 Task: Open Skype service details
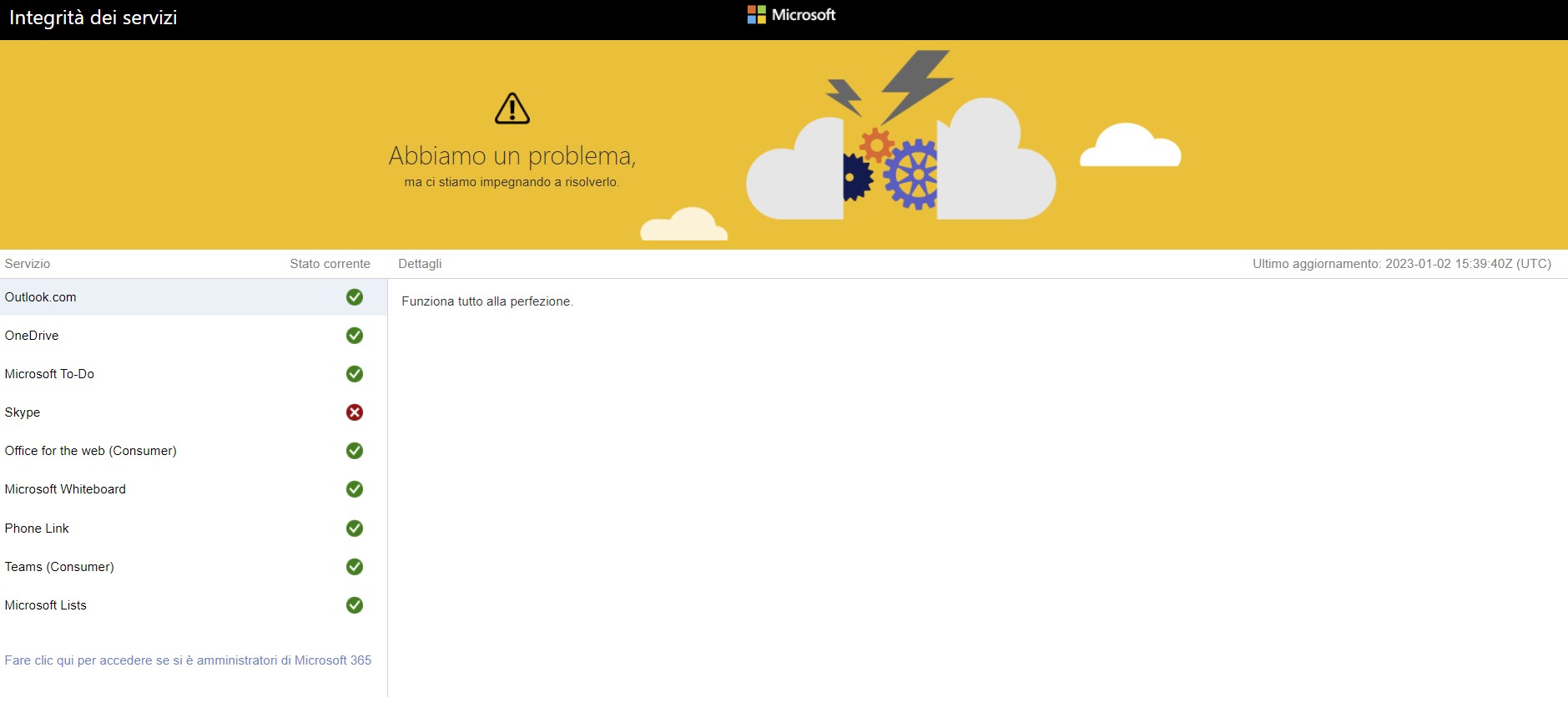click(x=23, y=412)
